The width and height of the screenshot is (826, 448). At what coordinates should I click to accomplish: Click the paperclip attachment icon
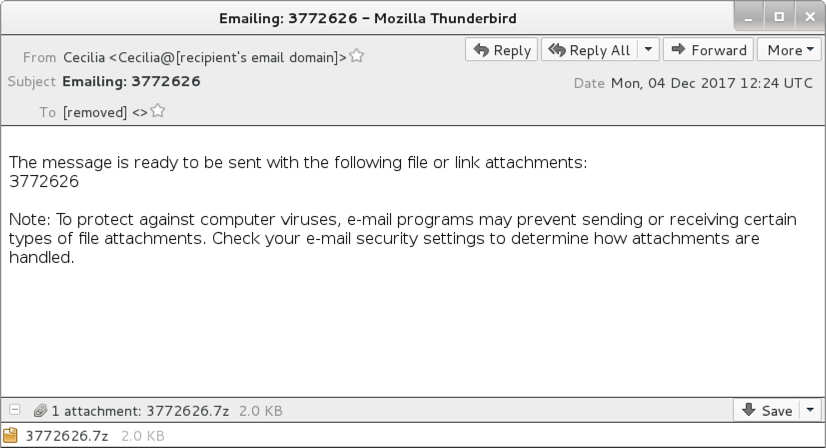click(x=40, y=411)
